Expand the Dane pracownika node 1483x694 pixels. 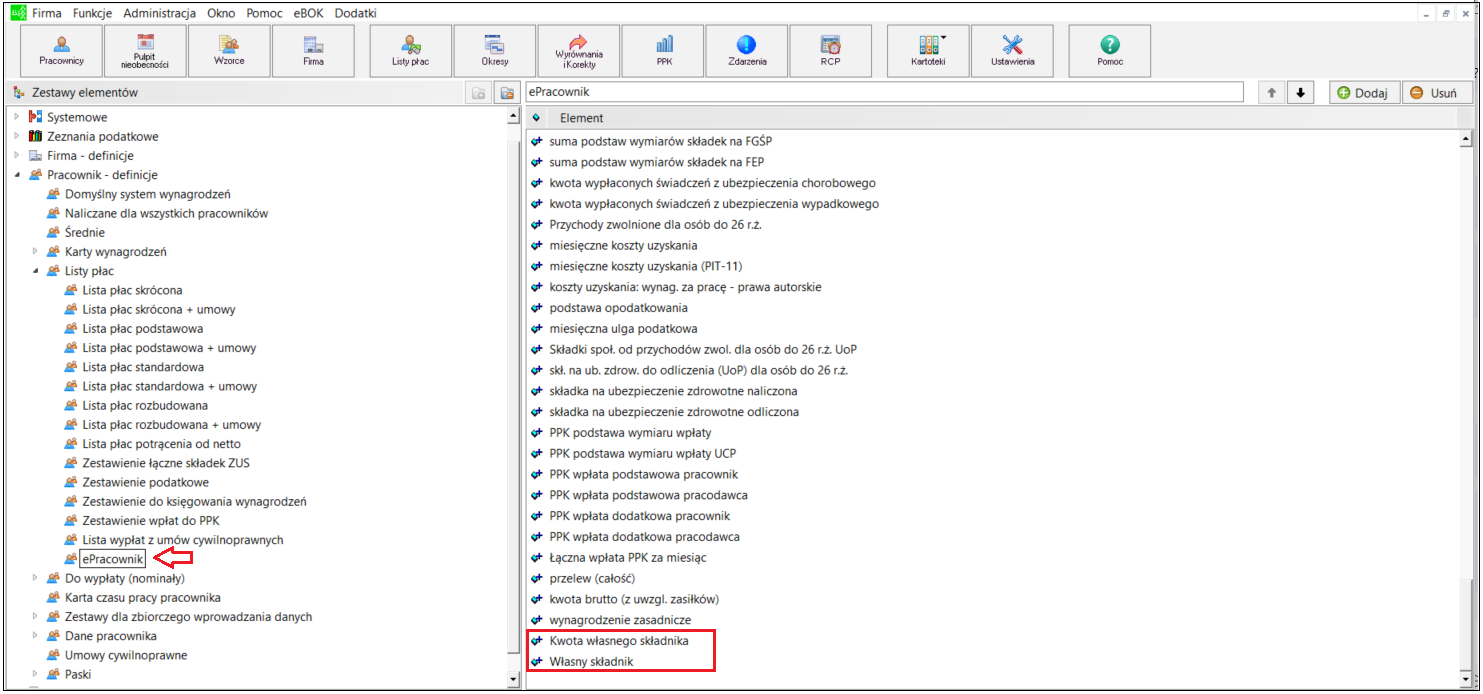(x=35, y=636)
